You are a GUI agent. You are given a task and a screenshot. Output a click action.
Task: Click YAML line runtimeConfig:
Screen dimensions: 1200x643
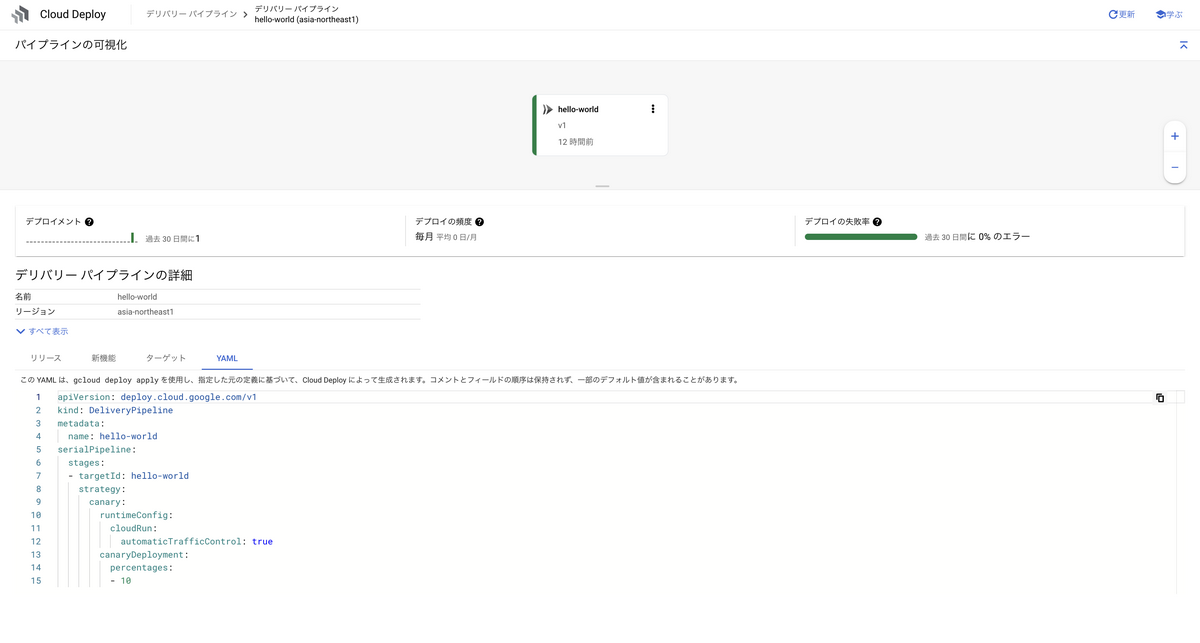coord(136,515)
